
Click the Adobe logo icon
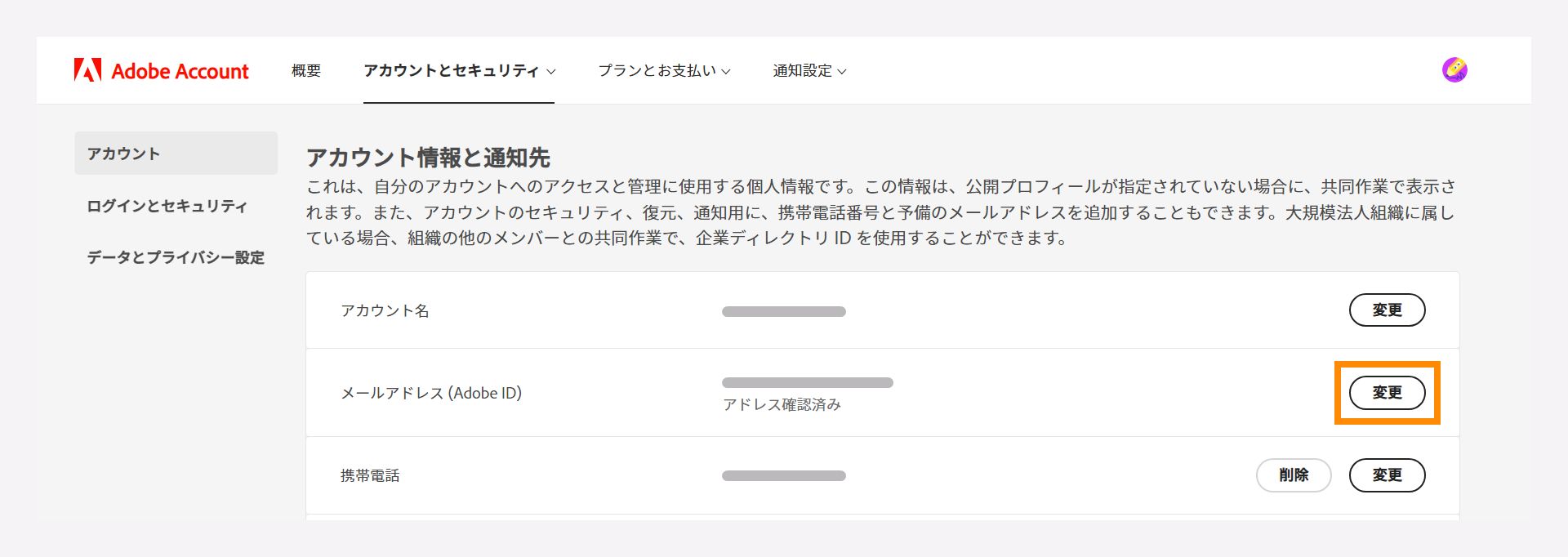tap(88, 69)
